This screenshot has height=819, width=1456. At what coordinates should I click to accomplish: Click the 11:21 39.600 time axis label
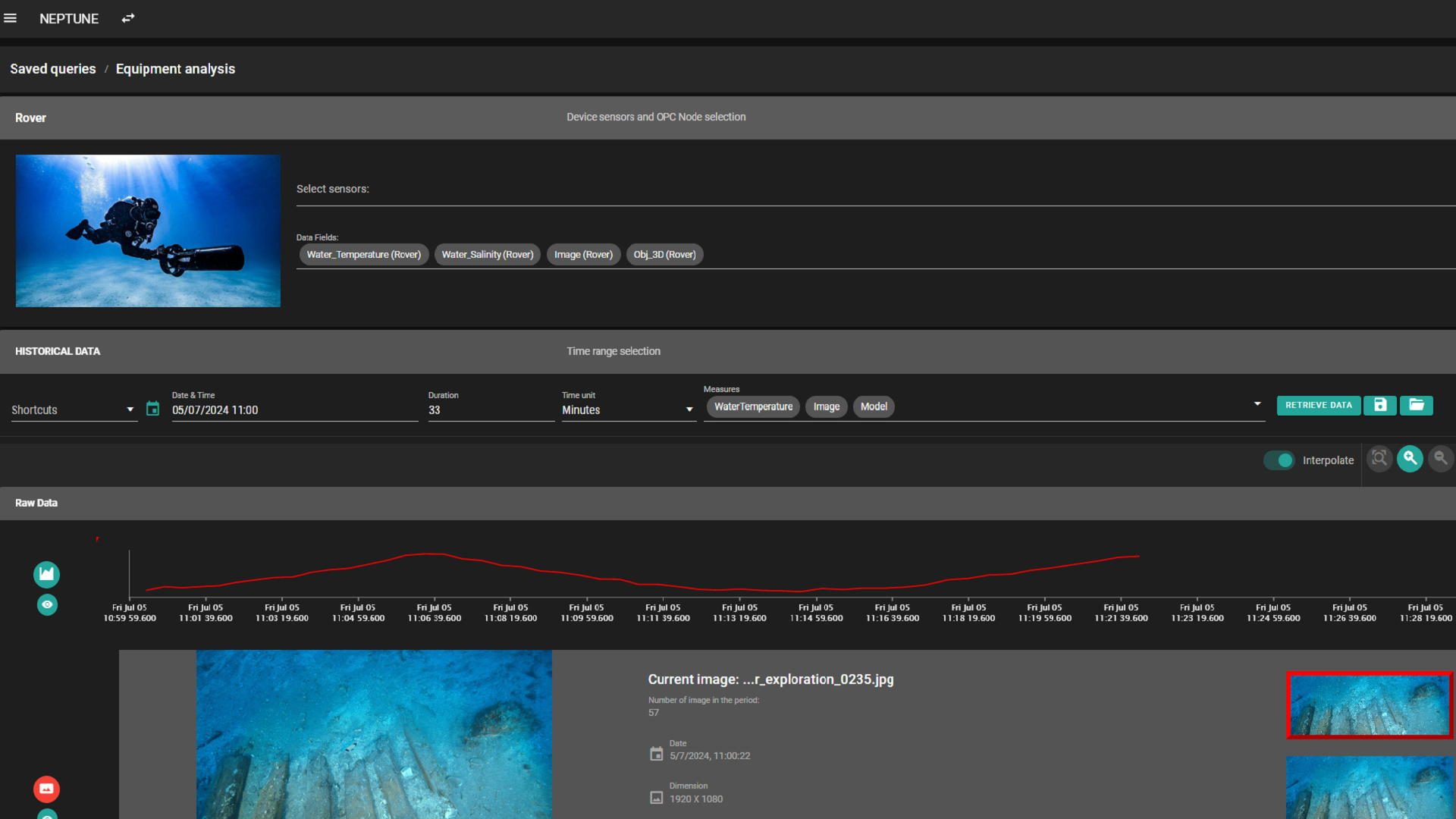coord(1121,613)
